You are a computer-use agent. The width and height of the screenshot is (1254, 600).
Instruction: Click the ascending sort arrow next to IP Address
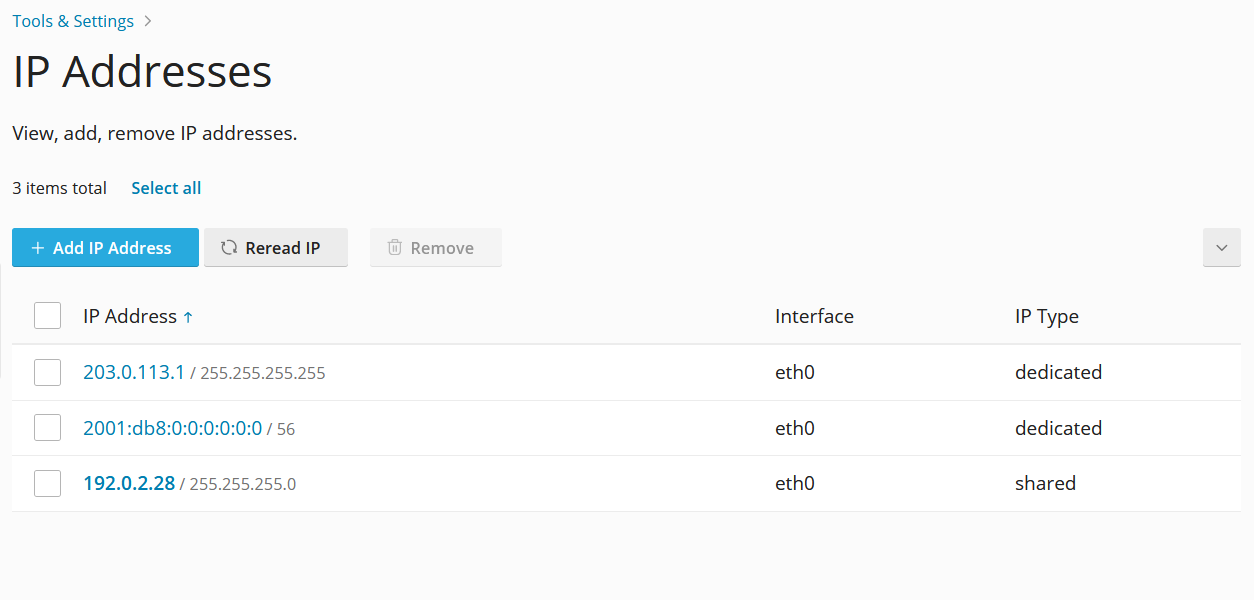[x=190, y=315]
